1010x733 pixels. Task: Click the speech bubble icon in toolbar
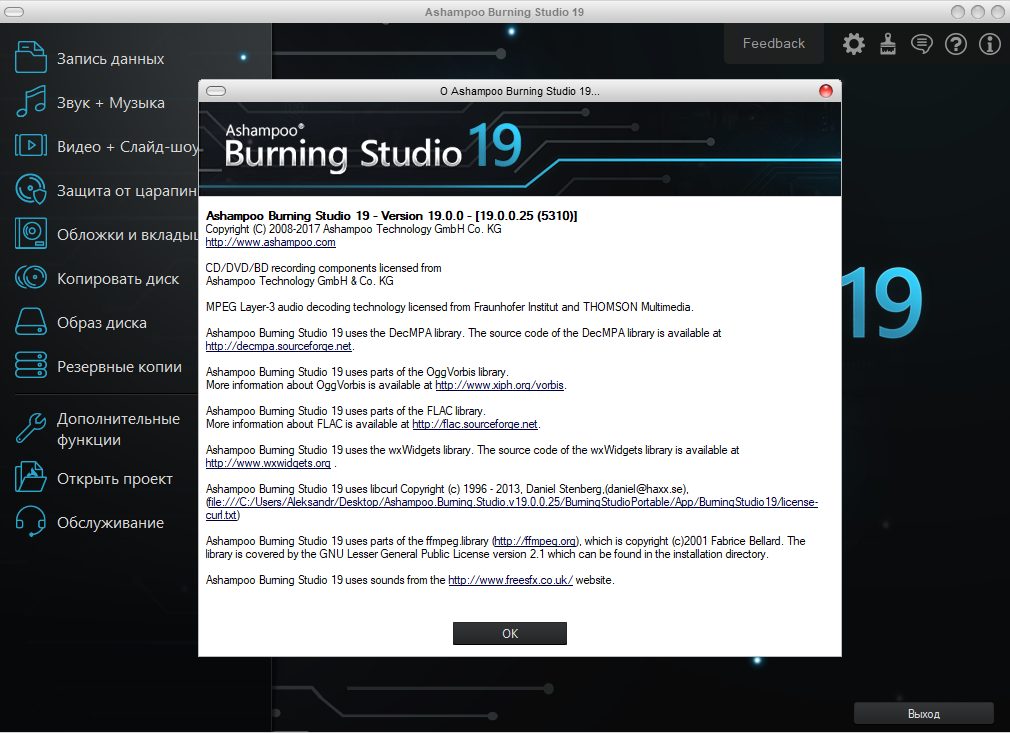pyautogui.click(x=922, y=44)
